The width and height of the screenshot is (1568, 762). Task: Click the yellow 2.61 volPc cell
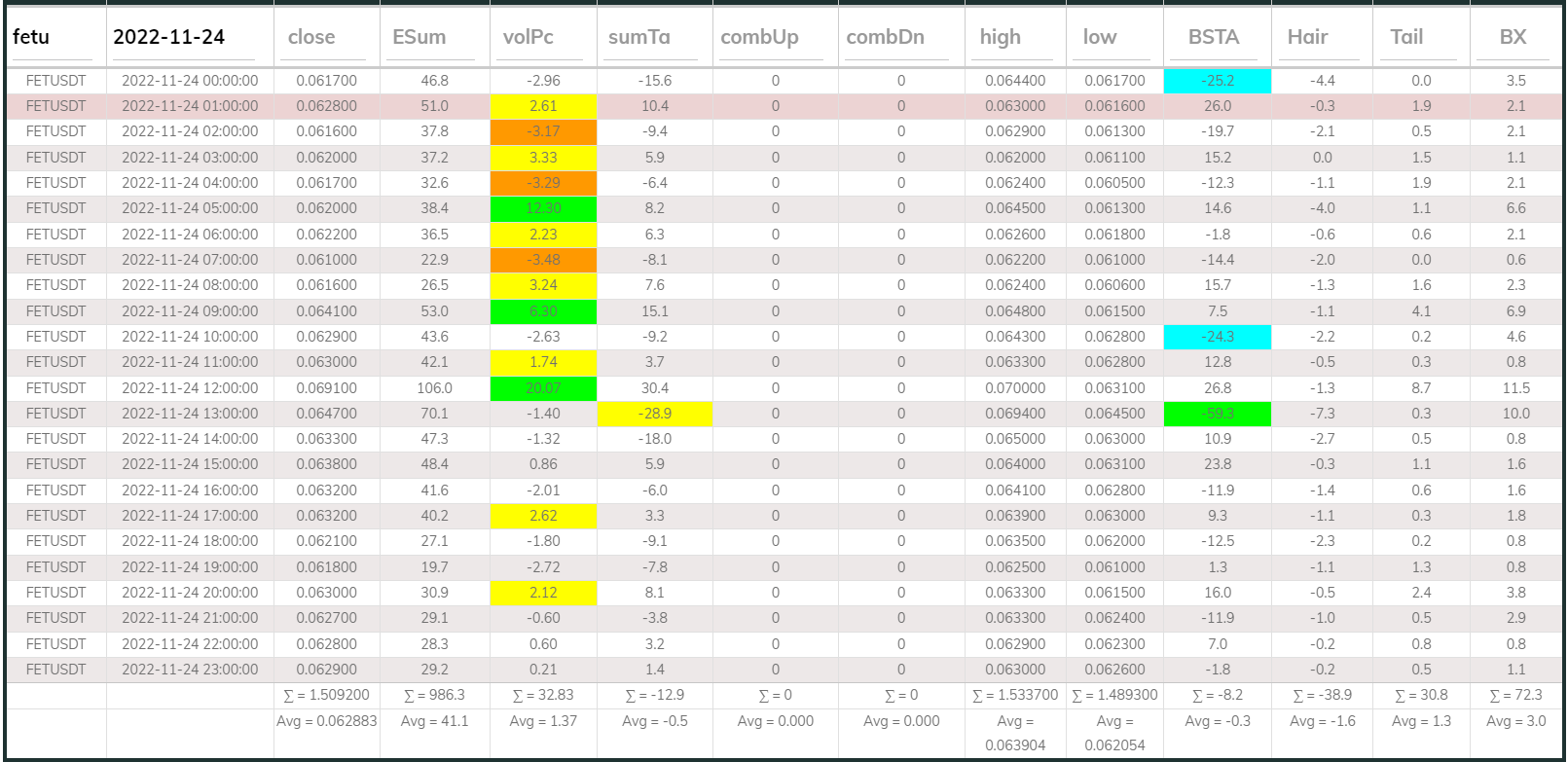pyautogui.click(x=543, y=106)
